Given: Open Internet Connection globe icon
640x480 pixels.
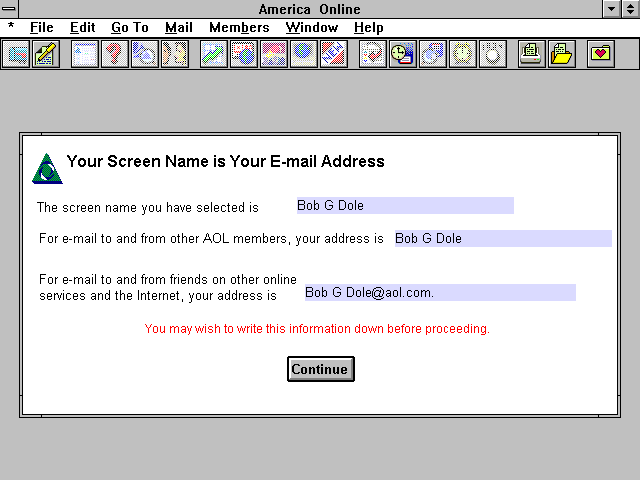Looking at the screenshot, I should point(304,54).
